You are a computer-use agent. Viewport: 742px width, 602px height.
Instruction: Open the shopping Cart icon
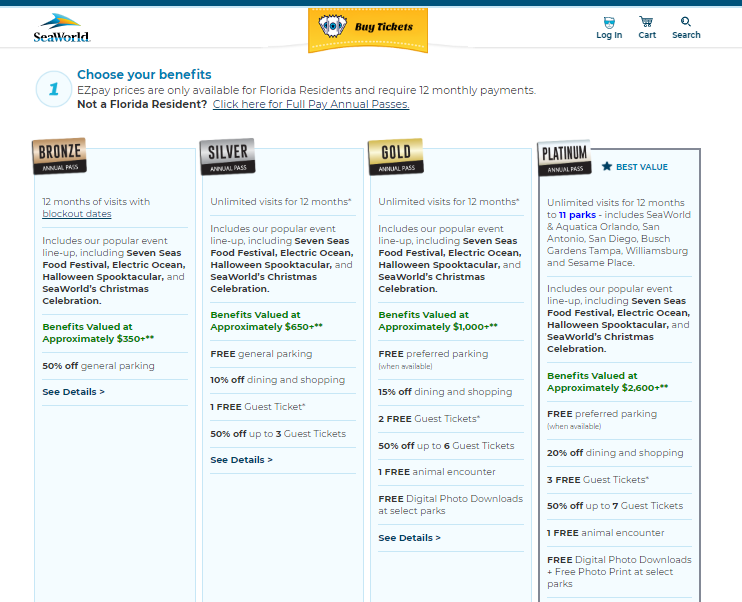tap(646, 22)
